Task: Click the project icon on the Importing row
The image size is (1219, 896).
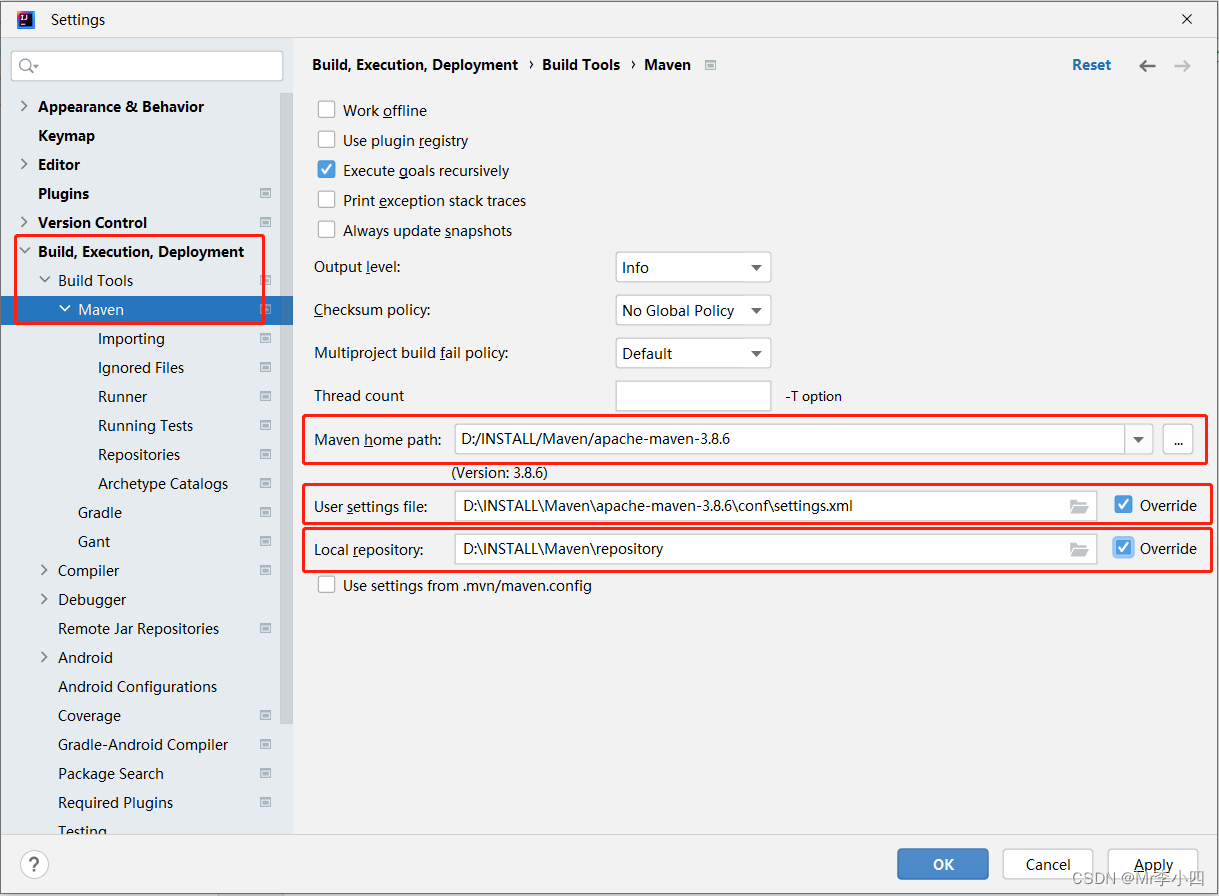Action: [x=265, y=338]
